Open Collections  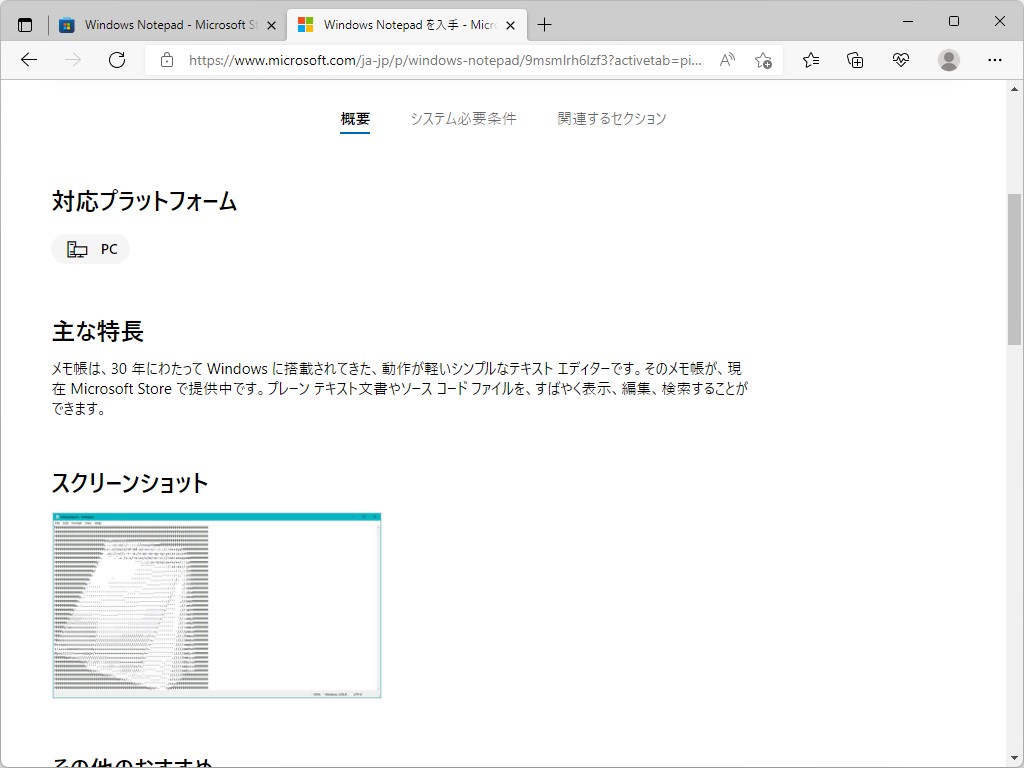[855, 60]
